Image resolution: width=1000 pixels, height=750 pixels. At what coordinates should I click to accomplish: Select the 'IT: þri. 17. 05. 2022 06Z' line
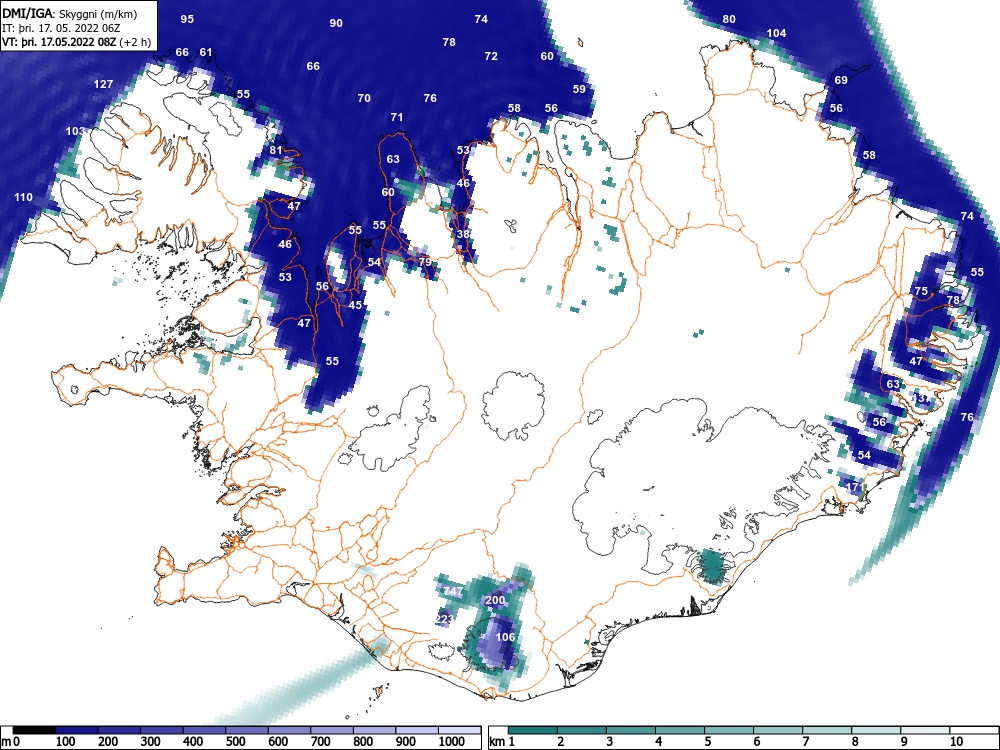(x=62, y=28)
